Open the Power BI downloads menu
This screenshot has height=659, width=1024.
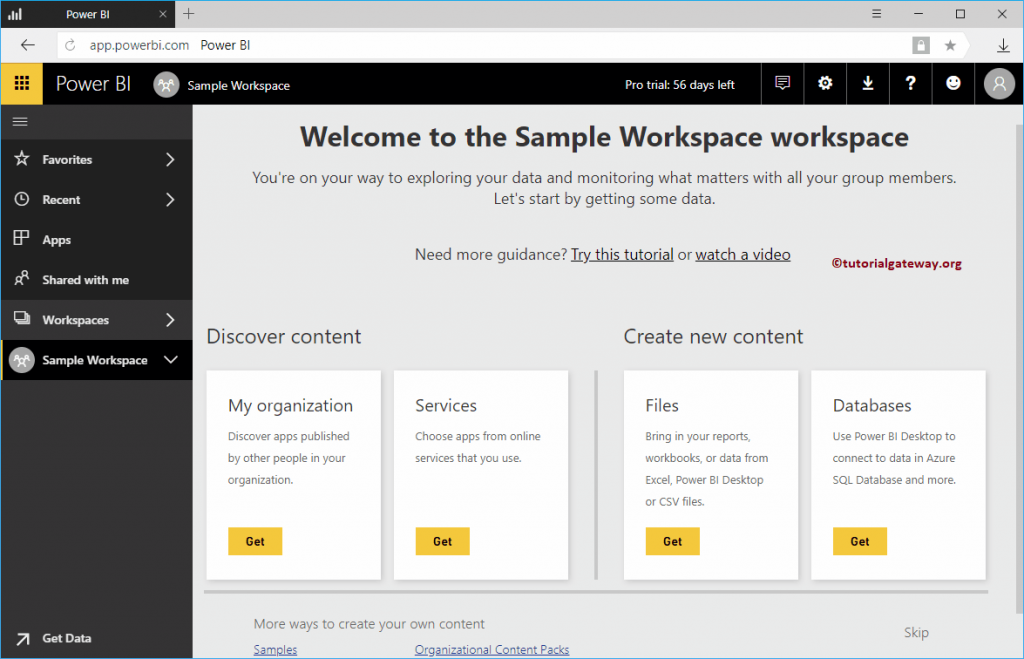pyautogui.click(x=867, y=83)
